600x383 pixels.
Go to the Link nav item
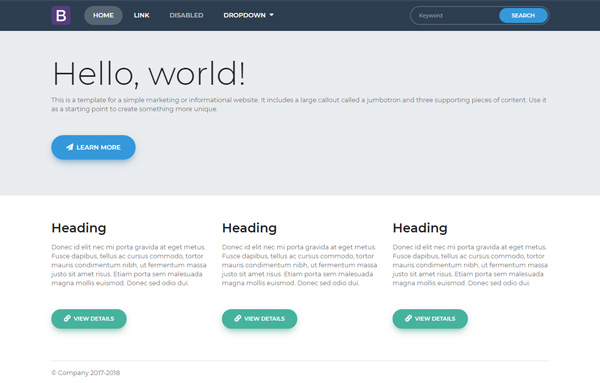click(x=142, y=15)
